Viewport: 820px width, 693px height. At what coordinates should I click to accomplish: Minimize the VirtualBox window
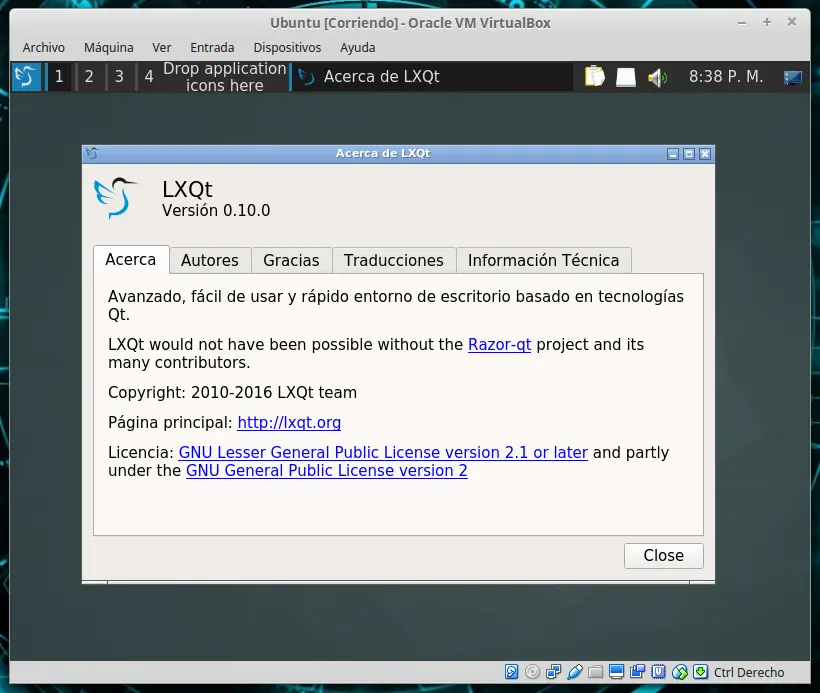click(742, 23)
